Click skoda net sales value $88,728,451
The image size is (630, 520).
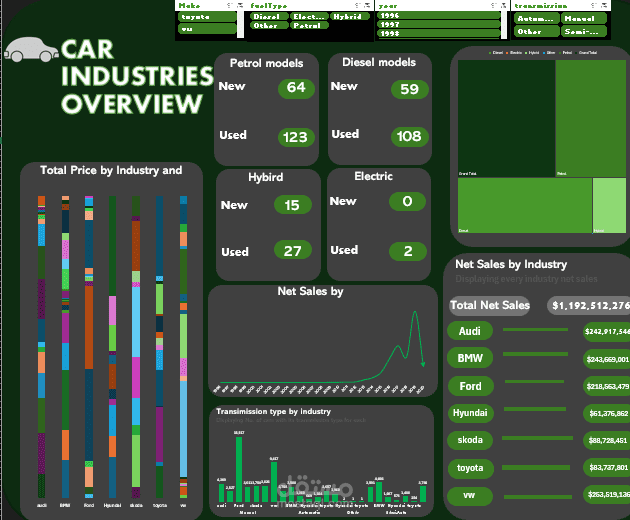607,441
